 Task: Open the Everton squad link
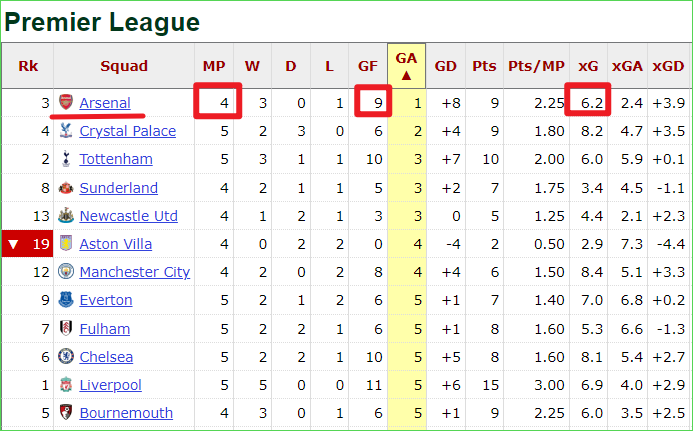coord(106,300)
